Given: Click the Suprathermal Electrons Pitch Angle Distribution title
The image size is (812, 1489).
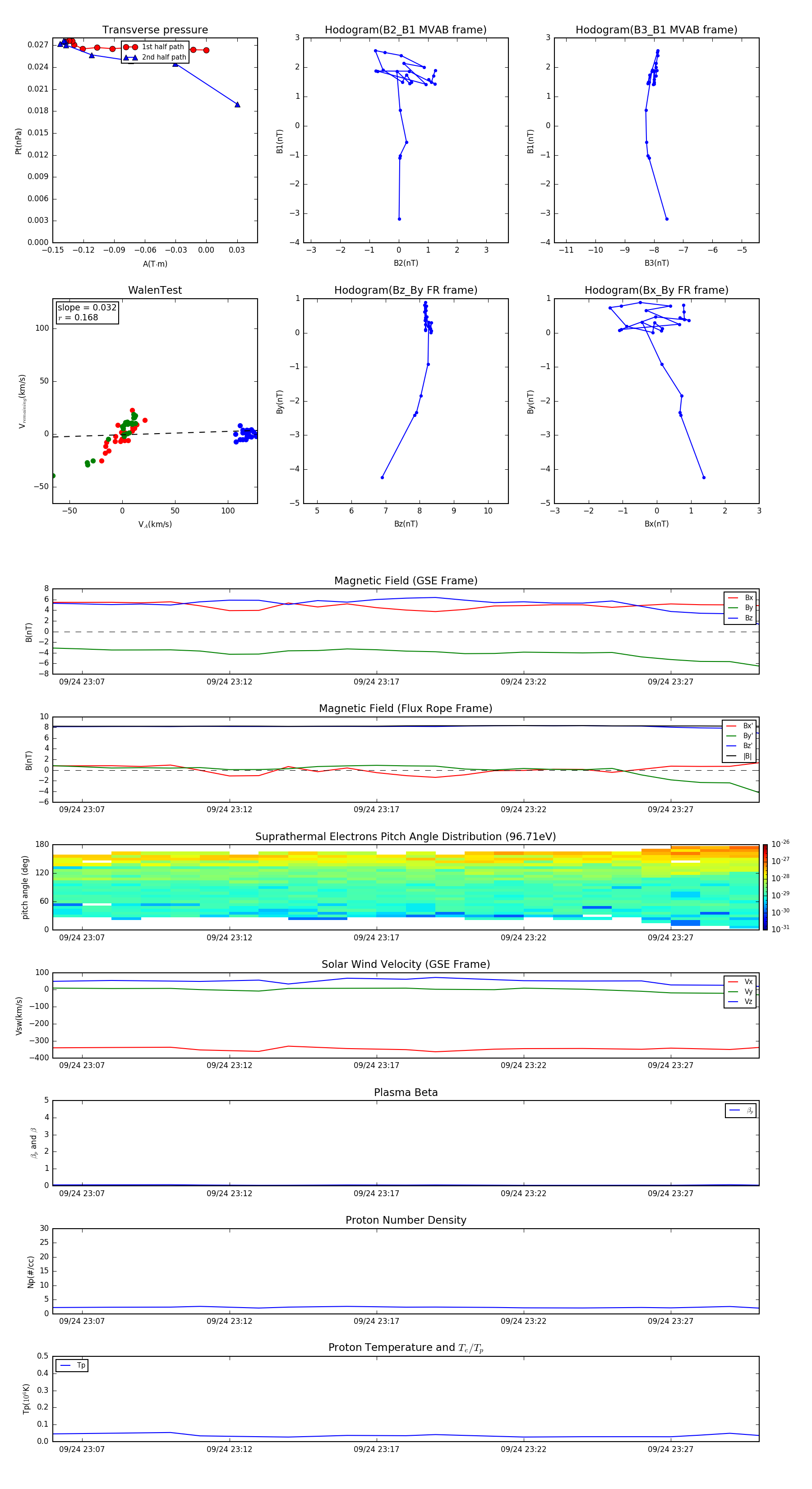Looking at the screenshot, I should (406, 837).
